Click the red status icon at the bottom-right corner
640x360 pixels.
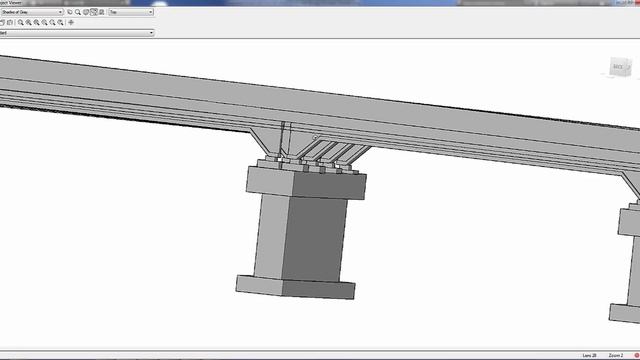point(637,356)
